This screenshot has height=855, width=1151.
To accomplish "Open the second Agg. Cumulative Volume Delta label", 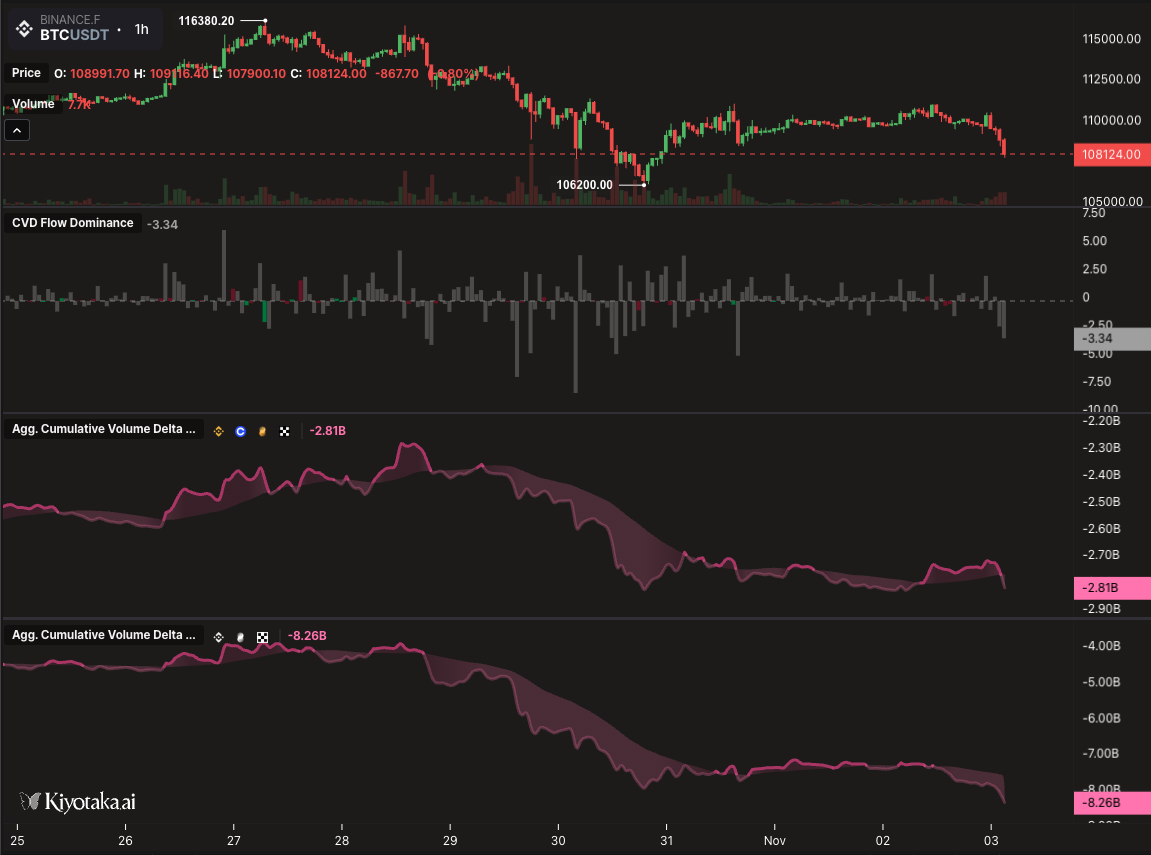I will coord(104,635).
